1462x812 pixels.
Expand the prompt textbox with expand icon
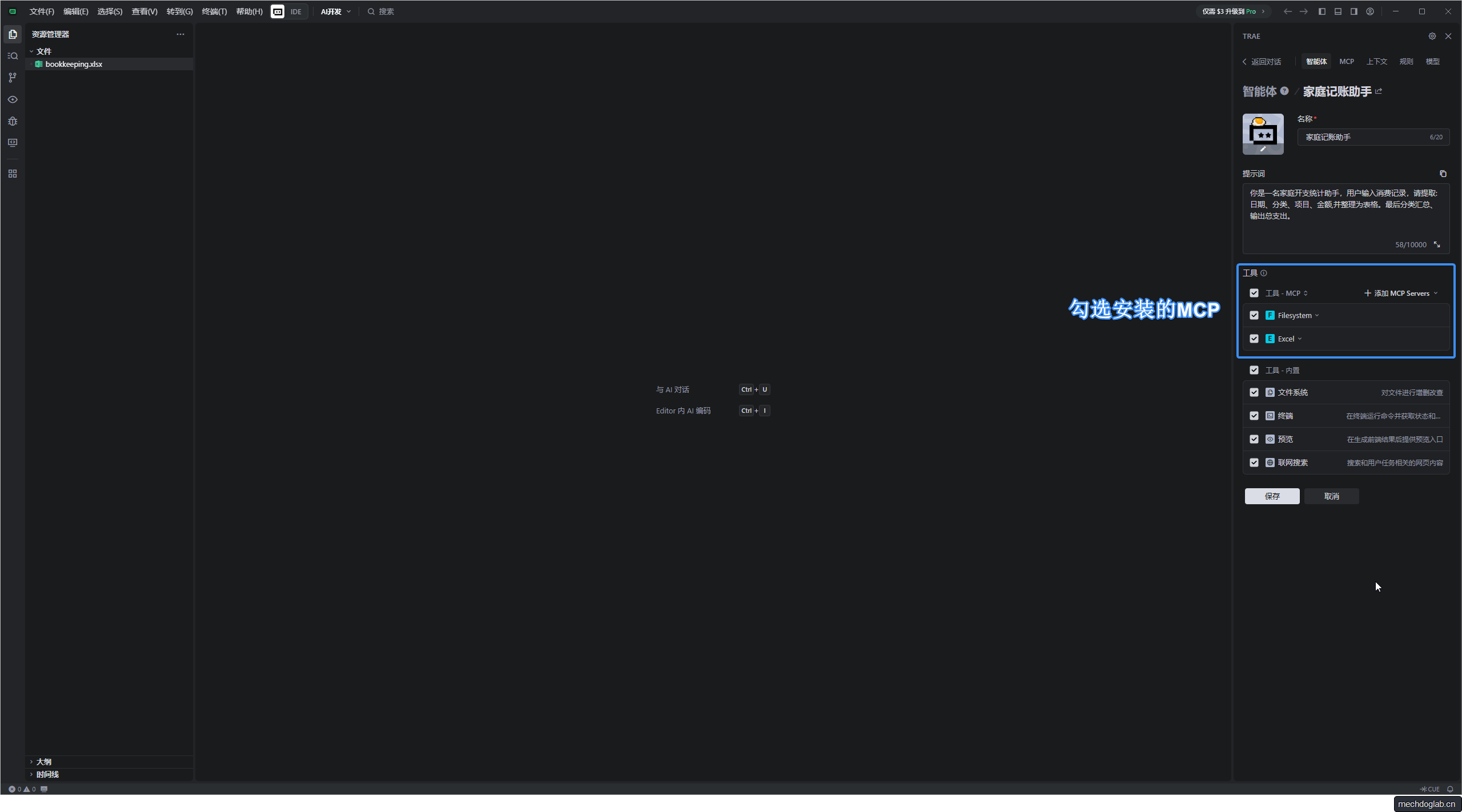tap(1436, 244)
